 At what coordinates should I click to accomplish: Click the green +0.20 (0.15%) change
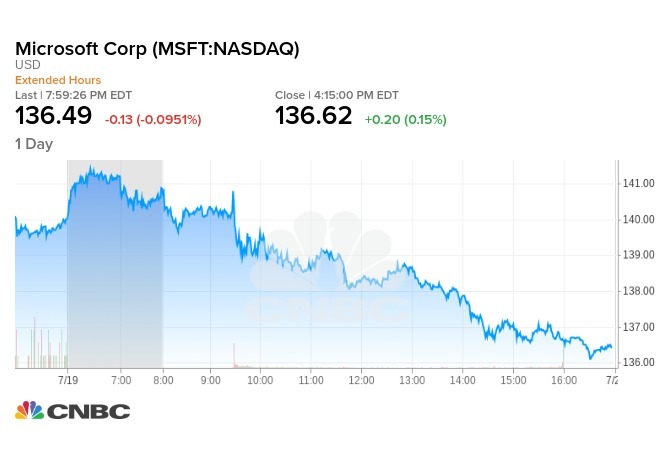coord(405,119)
